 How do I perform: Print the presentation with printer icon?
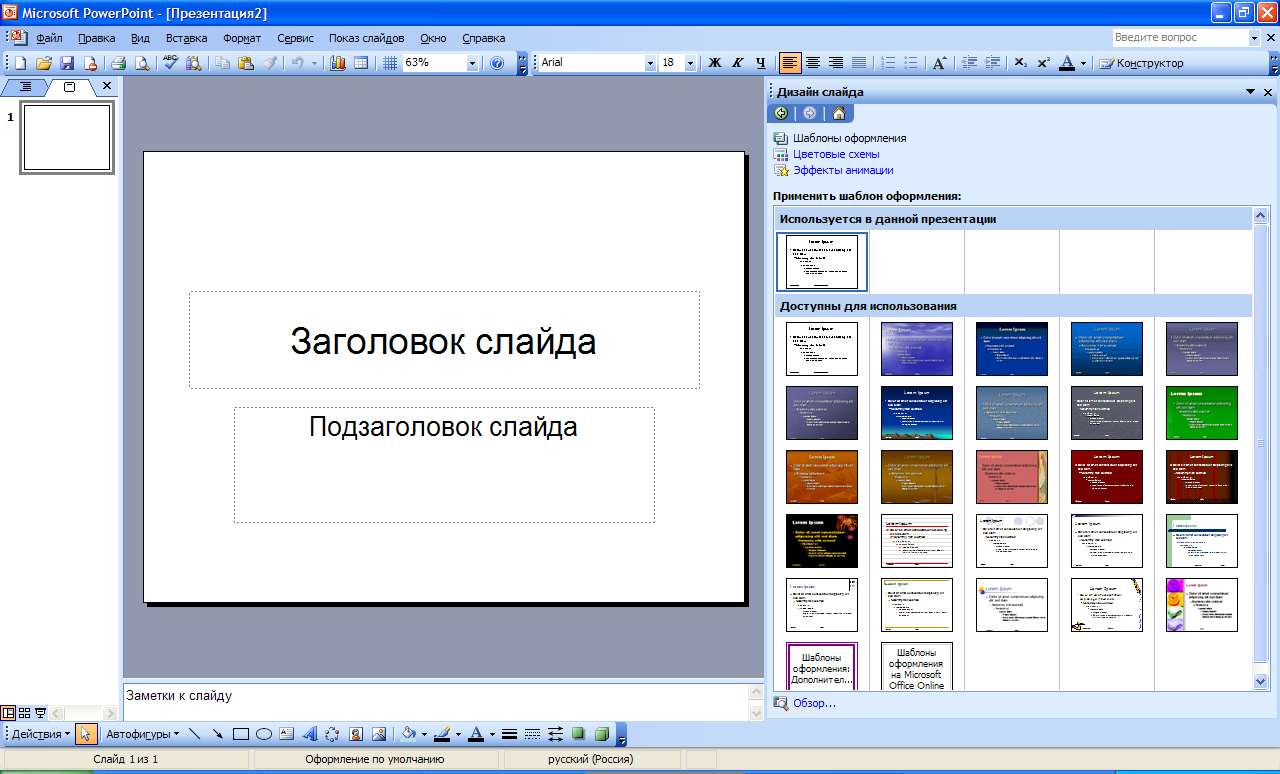pyautogui.click(x=118, y=63)
